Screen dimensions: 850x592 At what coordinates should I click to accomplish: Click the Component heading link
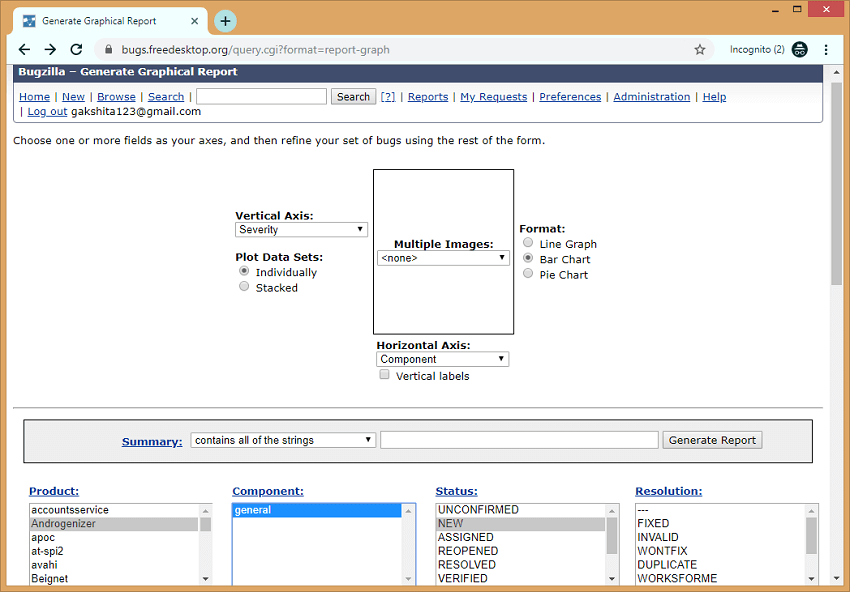[268, 491]
